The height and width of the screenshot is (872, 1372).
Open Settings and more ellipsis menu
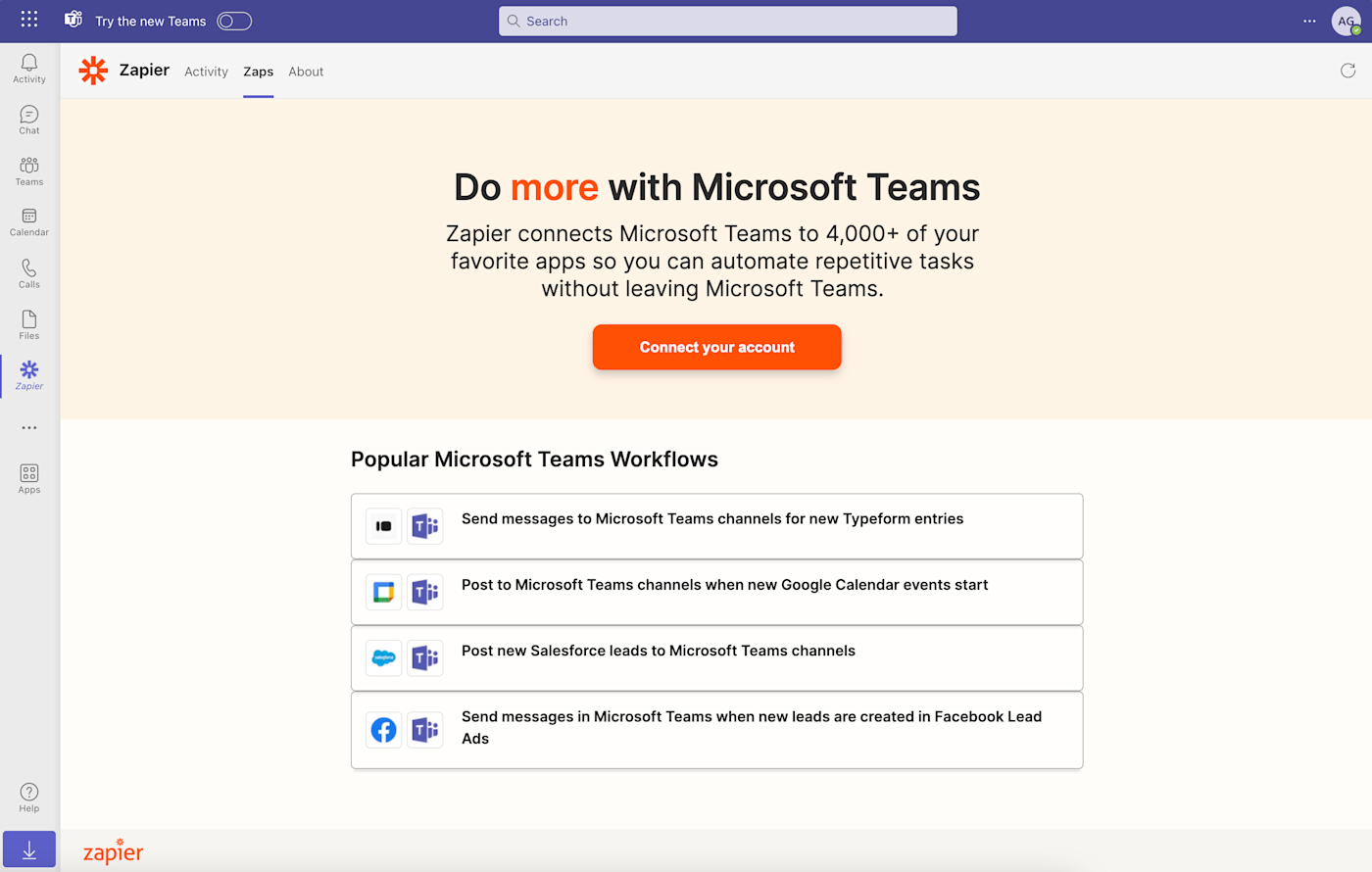1309,21
